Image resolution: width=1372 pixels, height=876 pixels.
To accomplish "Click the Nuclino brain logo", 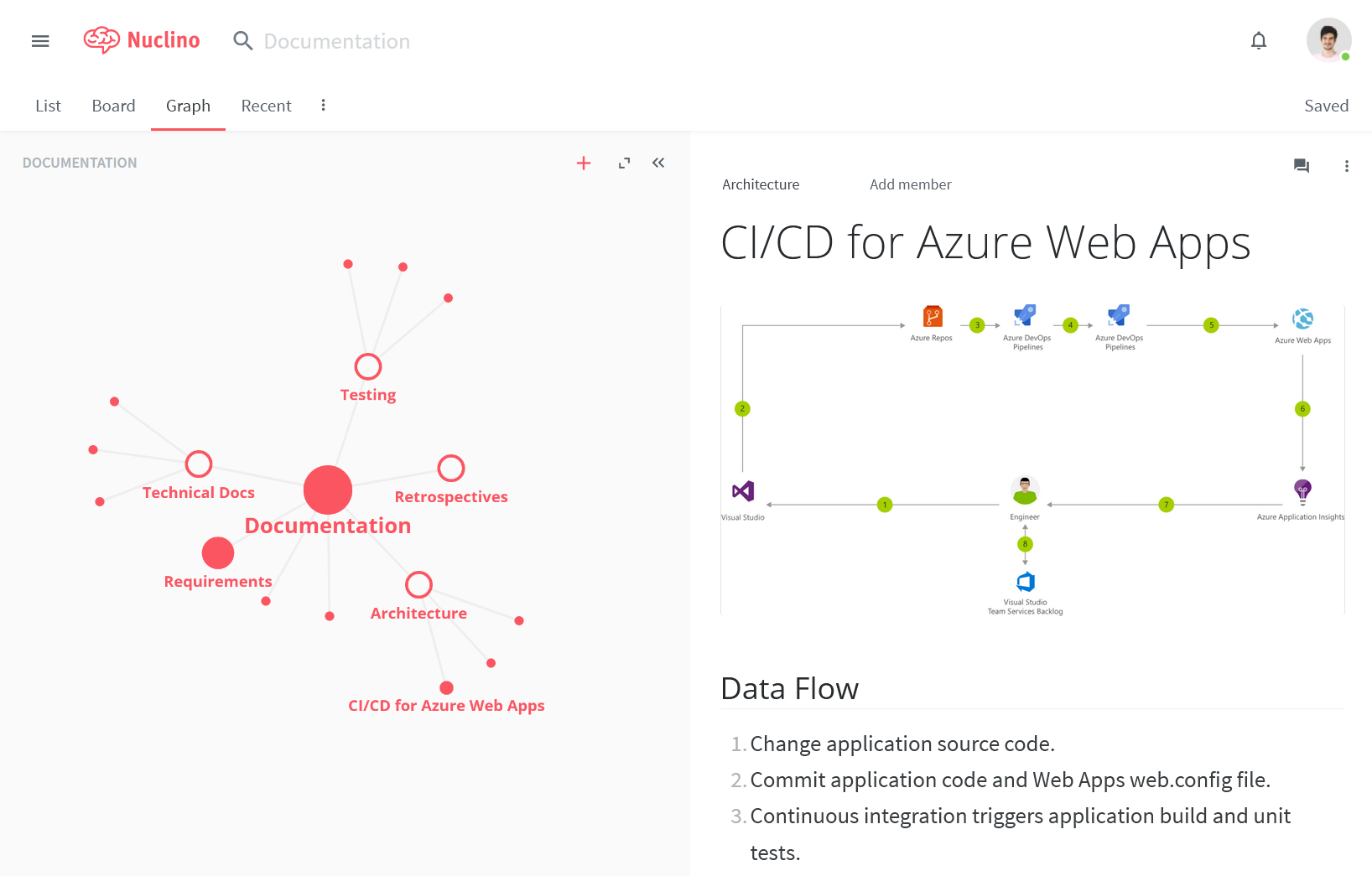I will click(101, 39).
